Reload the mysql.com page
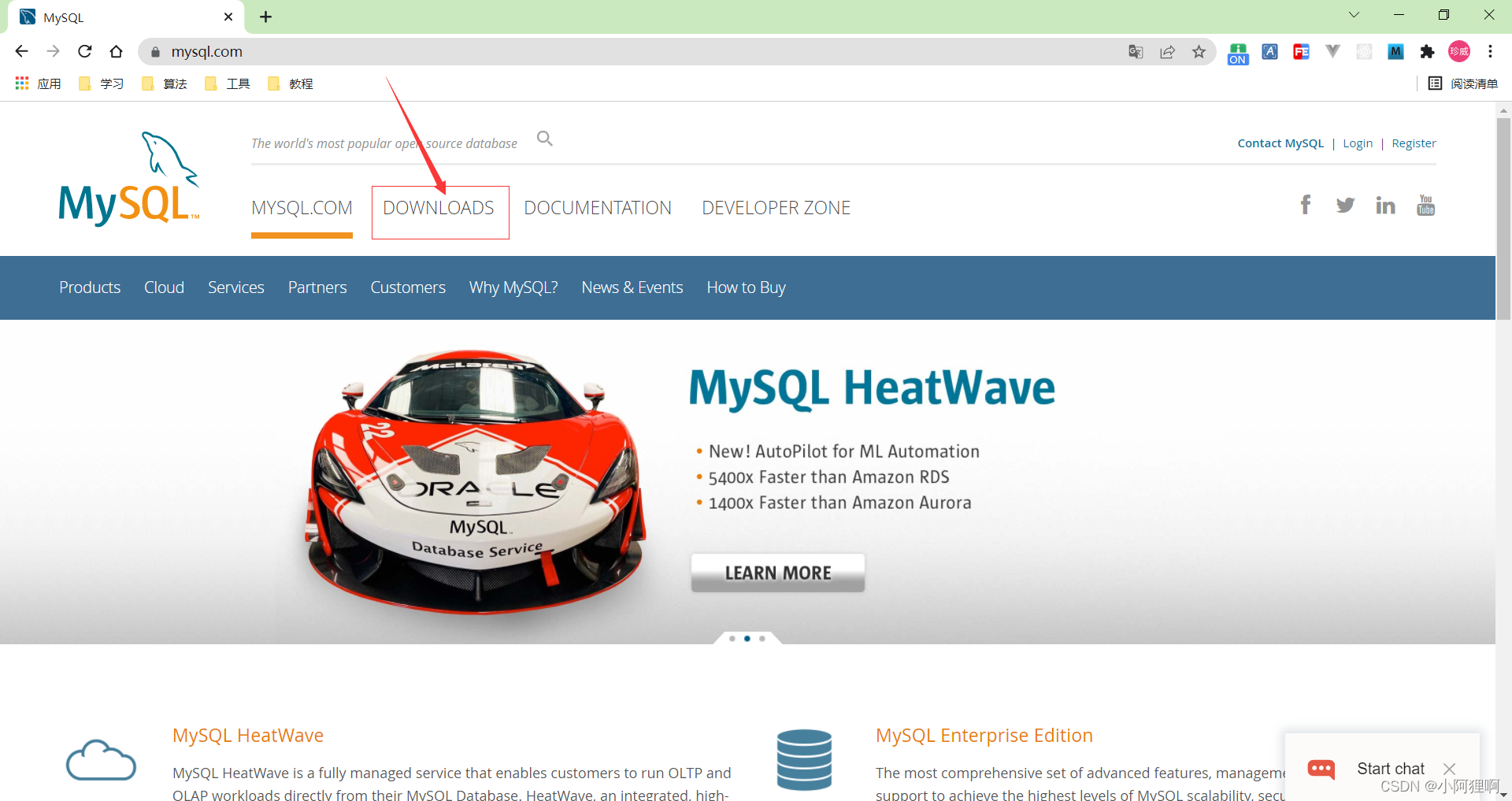The height and width of the screenshot is (801, 1512). click(x=85, y=51)
